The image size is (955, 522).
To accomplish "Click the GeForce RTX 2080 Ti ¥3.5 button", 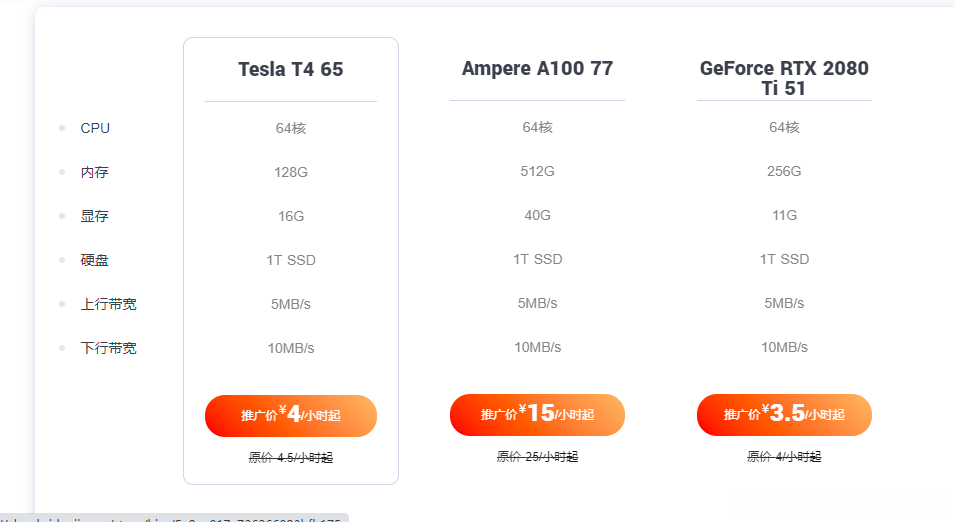I will point(784,415).
